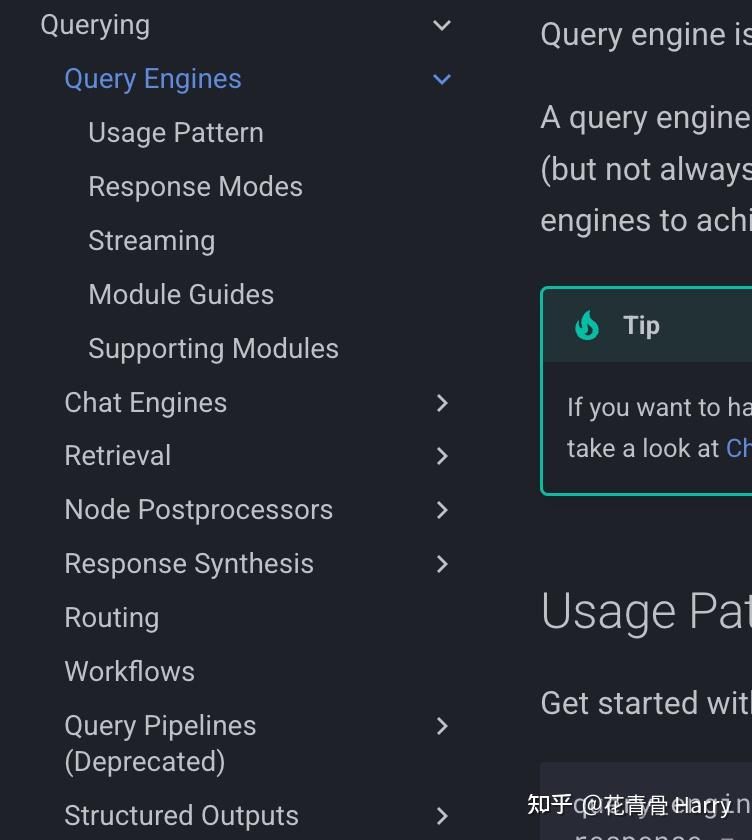
Task: Click the Usage Pattern page heading
Action: point(645,610)
